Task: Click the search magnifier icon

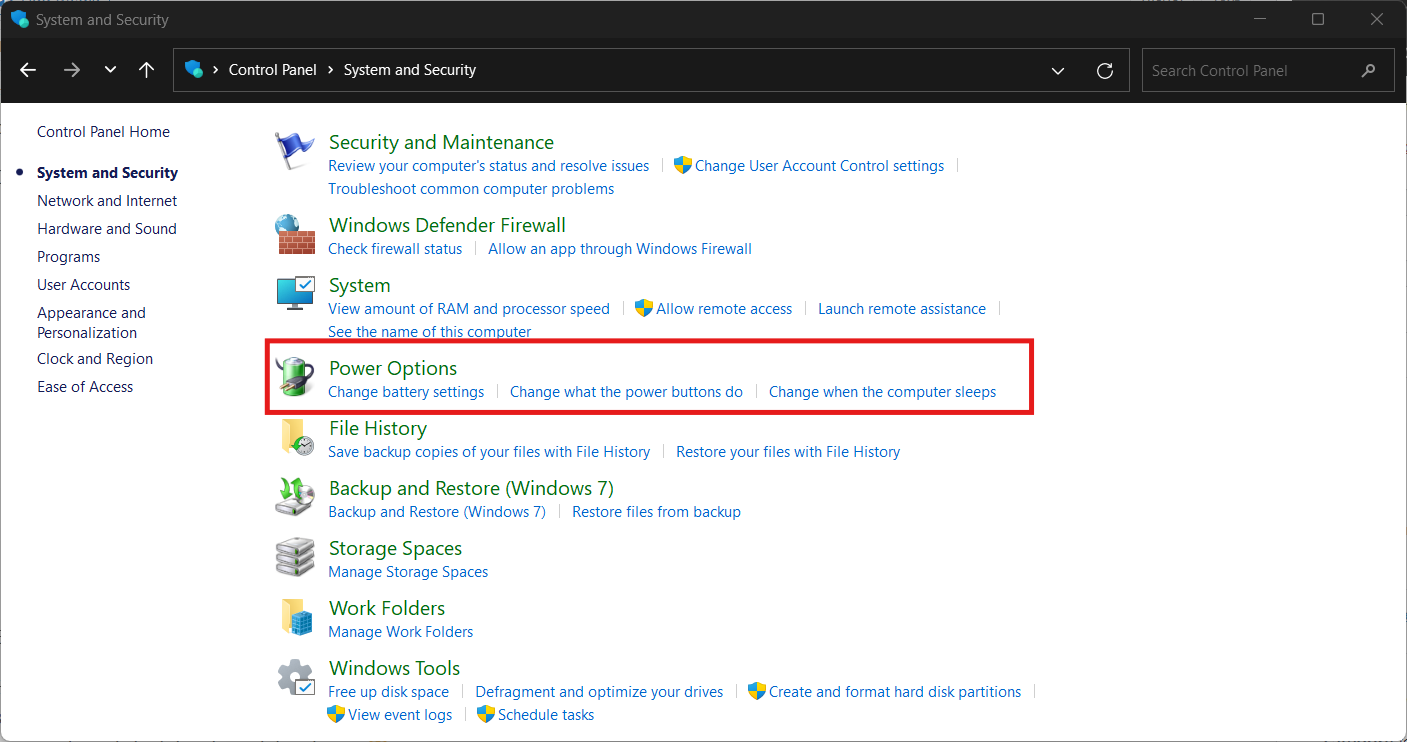Action: point(1369,70)
